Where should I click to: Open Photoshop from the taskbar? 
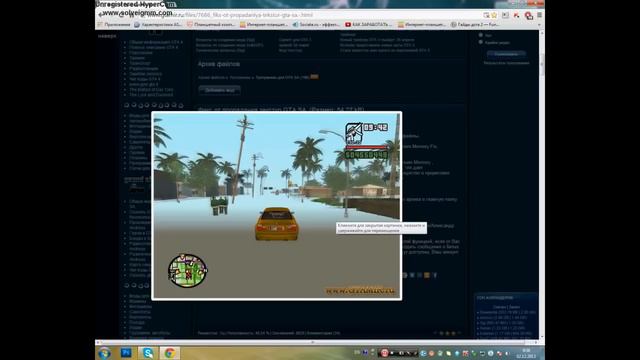click(x=126, y=353)
